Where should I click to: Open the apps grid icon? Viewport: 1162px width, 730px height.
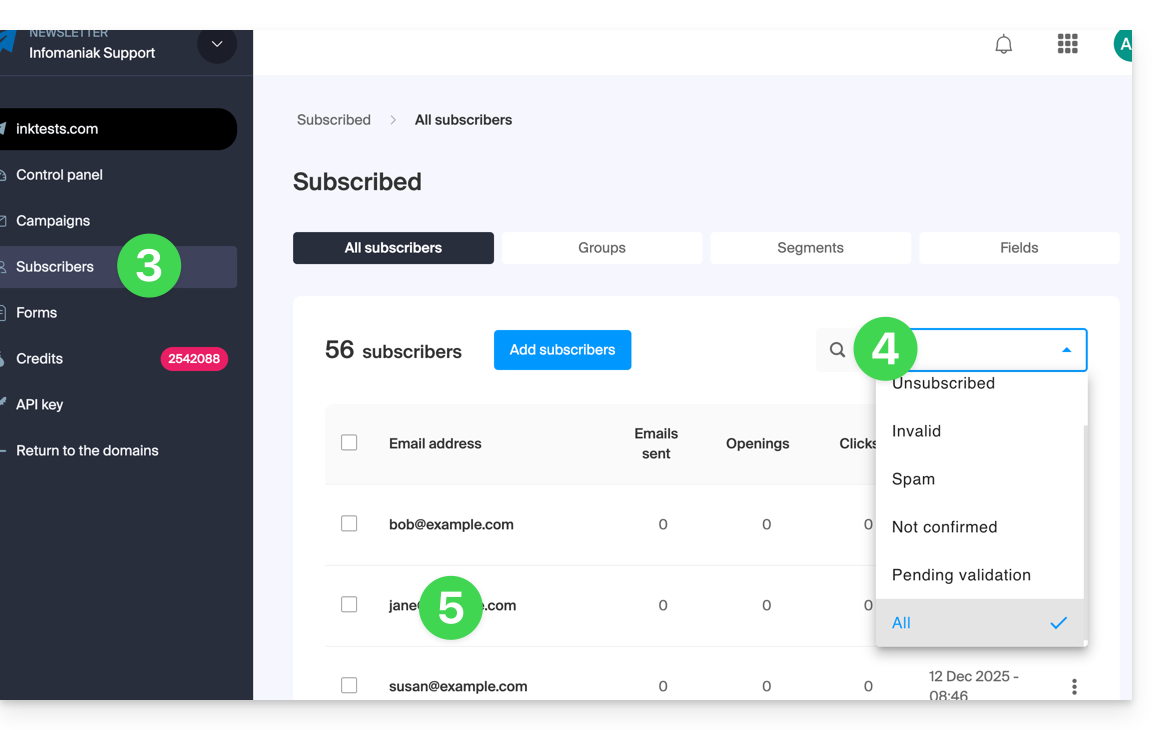click(x=1067, y=44)
